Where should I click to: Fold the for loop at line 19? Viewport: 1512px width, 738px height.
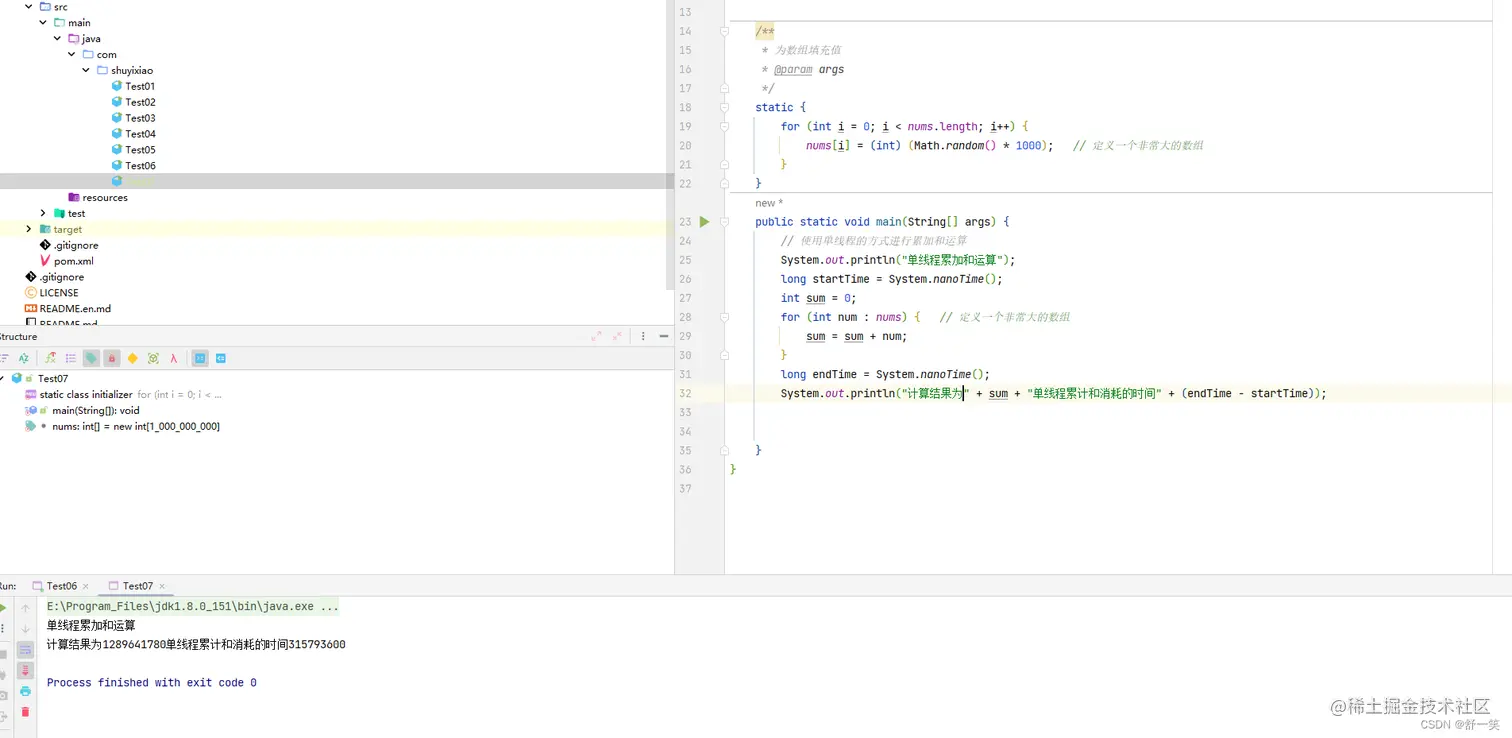coord(725,126)
